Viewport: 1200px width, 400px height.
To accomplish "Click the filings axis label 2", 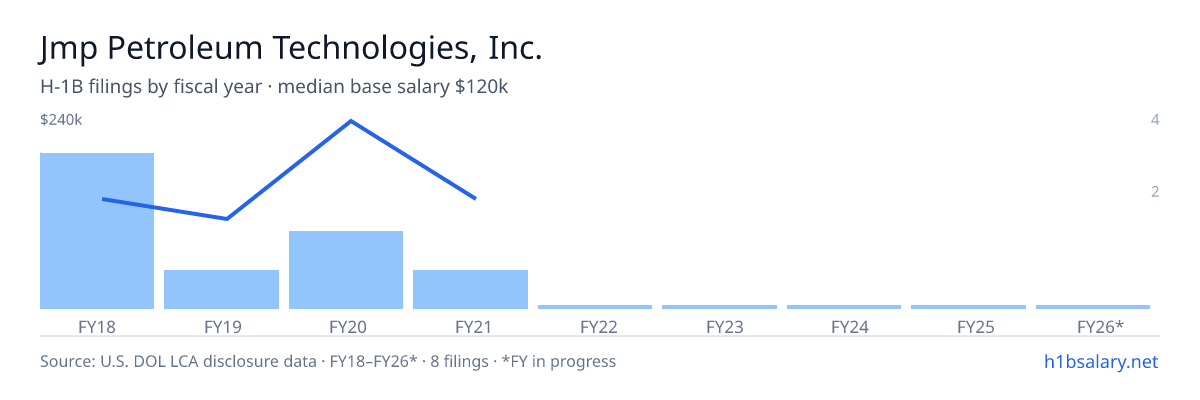I will (x=1155, y=191).
